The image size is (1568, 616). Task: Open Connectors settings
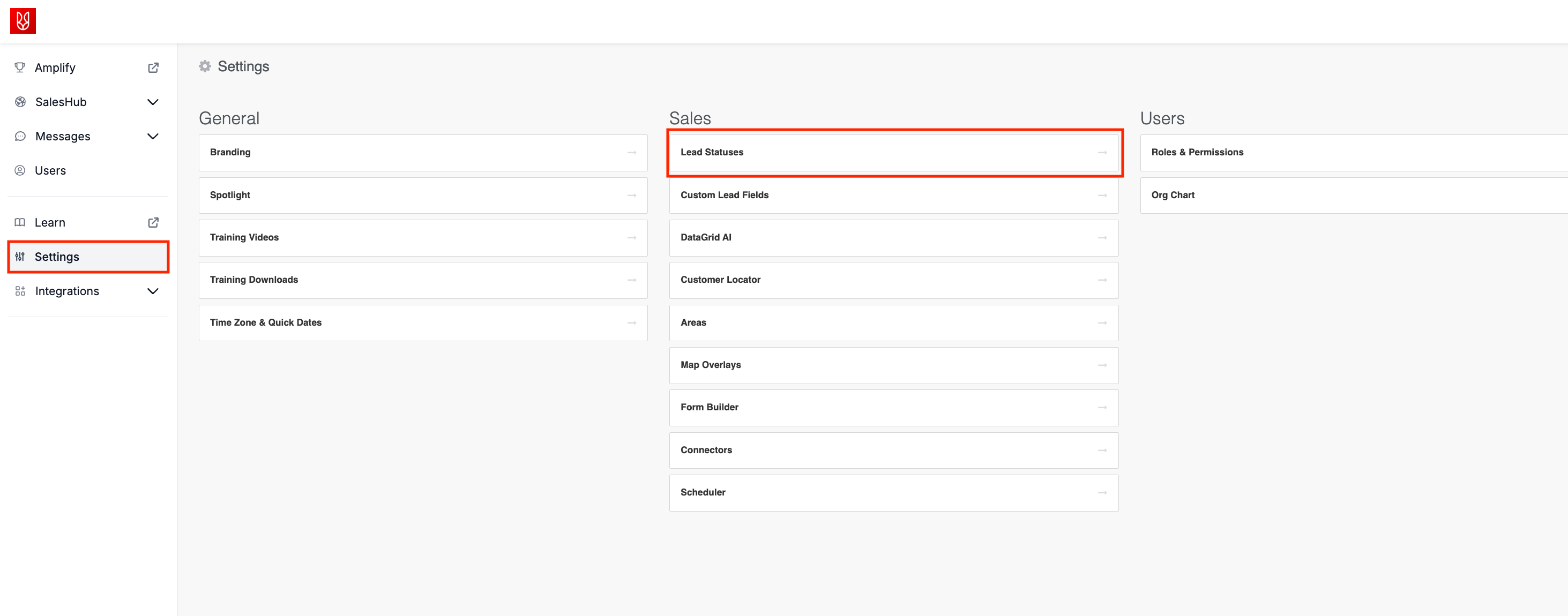pyautogui.click(x=893, y=450)
